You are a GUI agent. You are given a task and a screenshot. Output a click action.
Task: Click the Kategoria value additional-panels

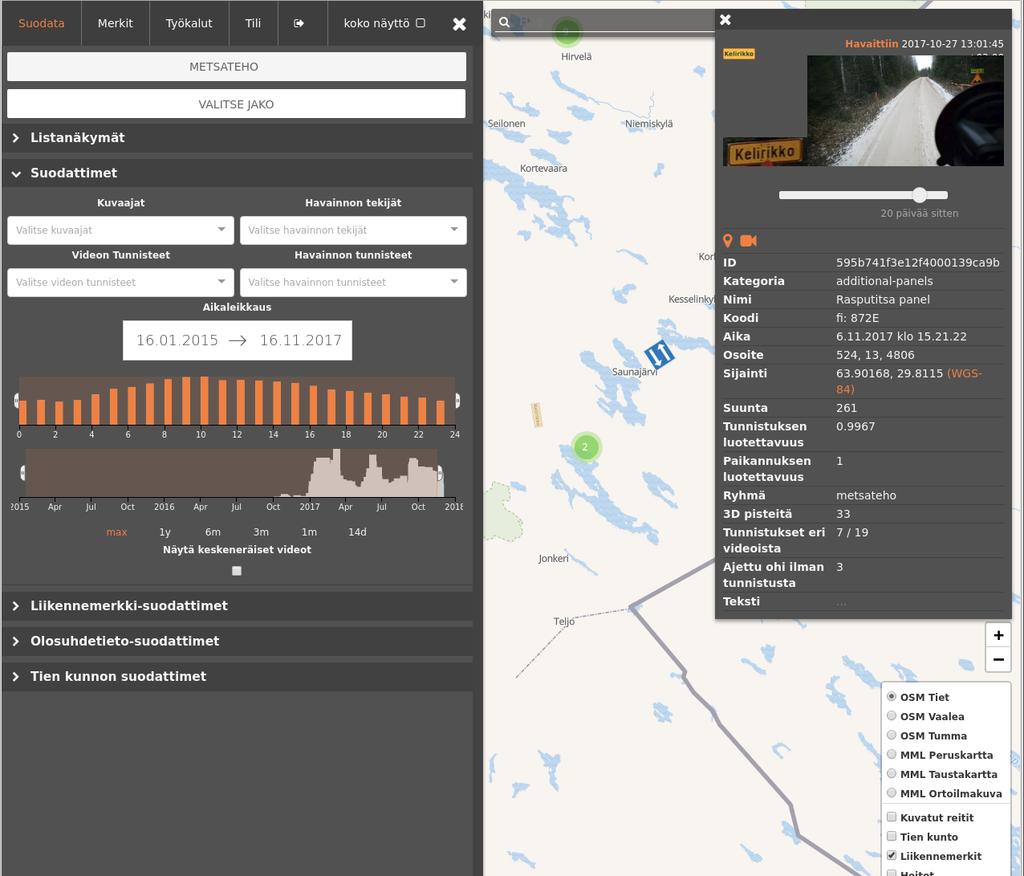(x=884, y=281)
